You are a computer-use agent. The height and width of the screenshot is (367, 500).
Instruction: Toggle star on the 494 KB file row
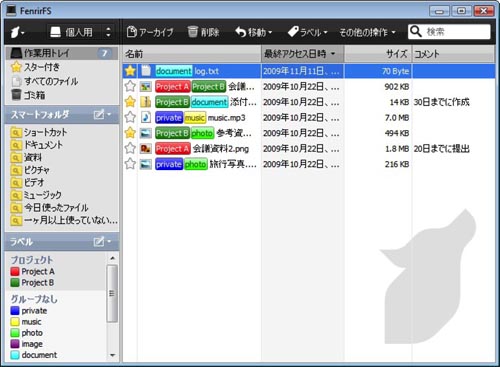click(x=130, y=133)
